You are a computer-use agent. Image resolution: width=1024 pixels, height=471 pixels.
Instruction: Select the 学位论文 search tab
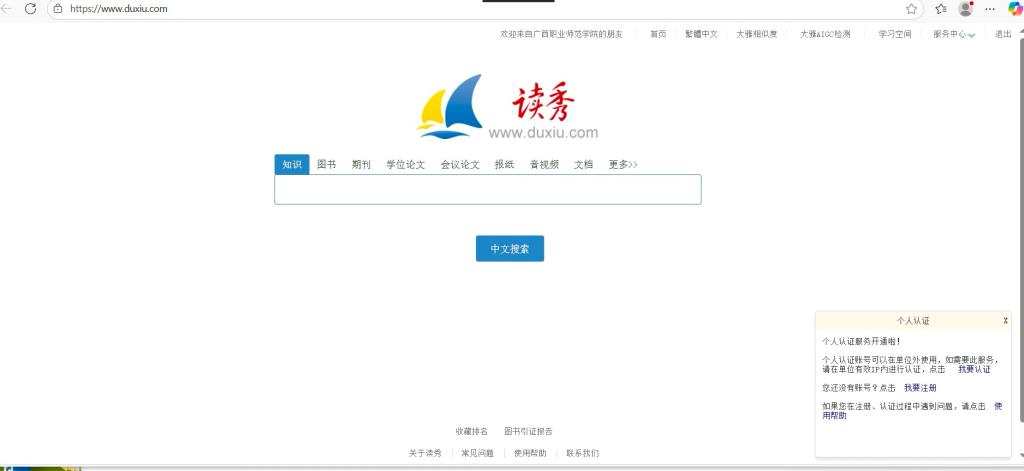405,165
